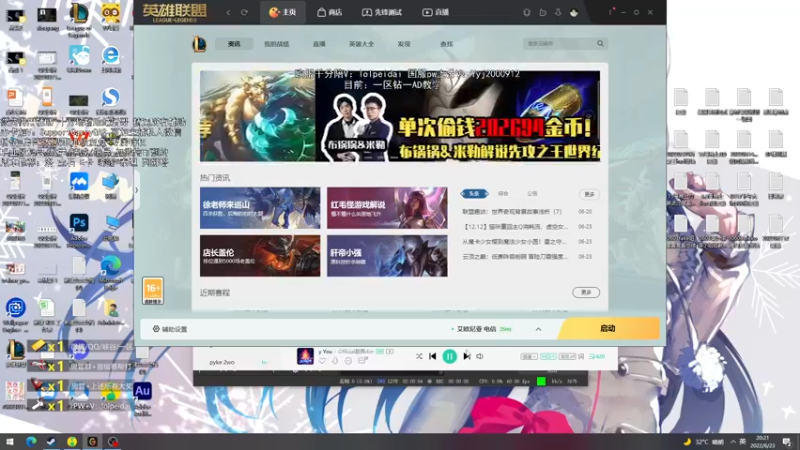Screen dimensions: 800x450
Task: Open the 先锋测试 tab
Action: tap(382, 12)
